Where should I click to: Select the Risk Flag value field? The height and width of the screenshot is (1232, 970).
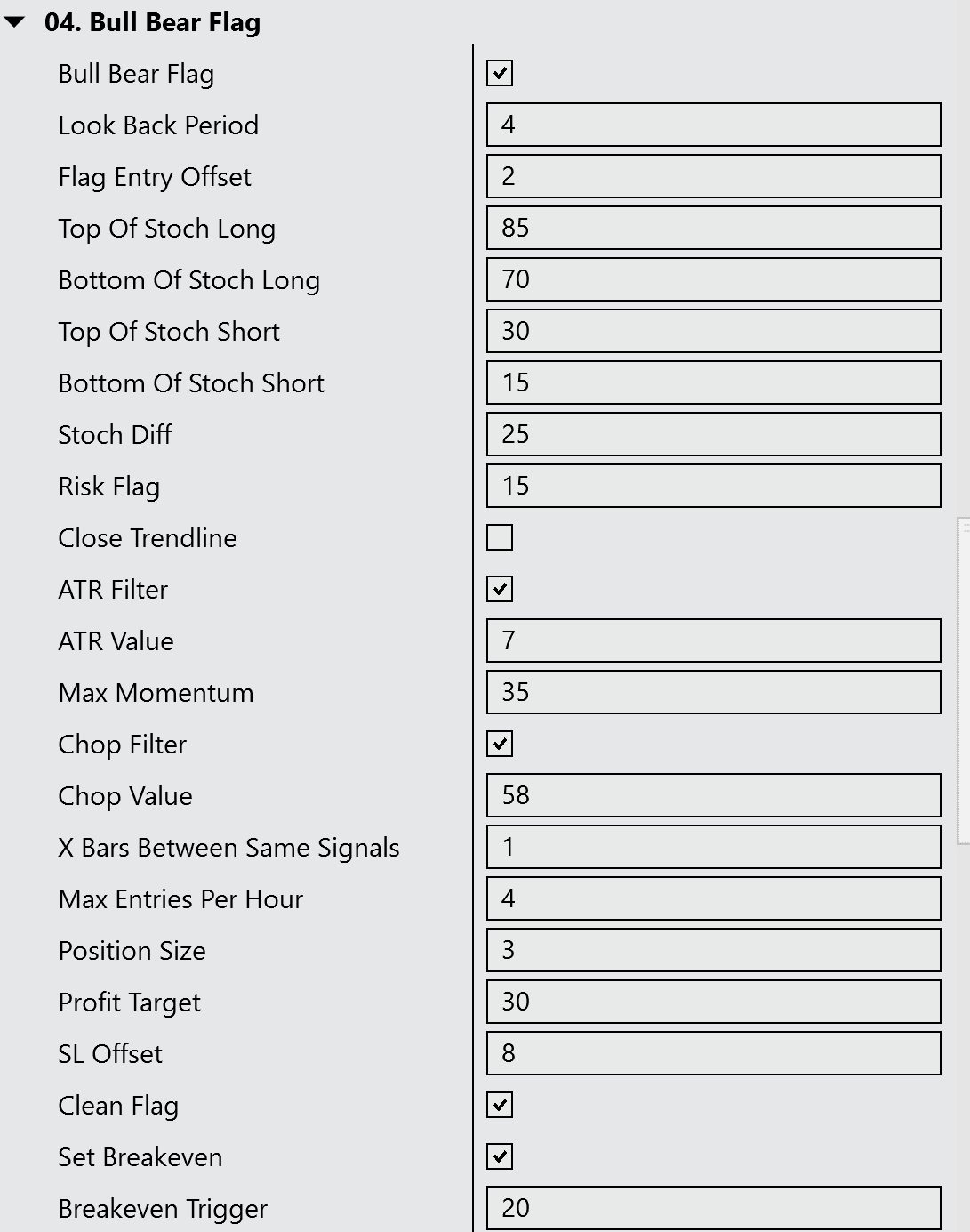point(713,486)
